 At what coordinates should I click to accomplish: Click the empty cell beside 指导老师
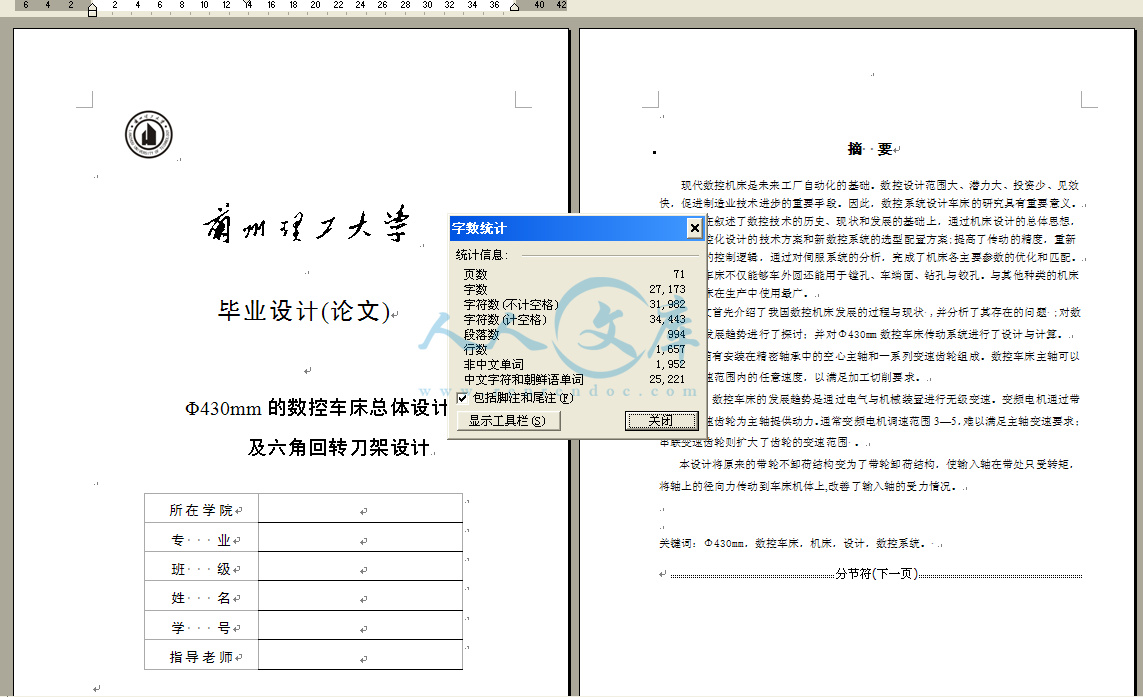pyautogui.click(x=360, y=655)
